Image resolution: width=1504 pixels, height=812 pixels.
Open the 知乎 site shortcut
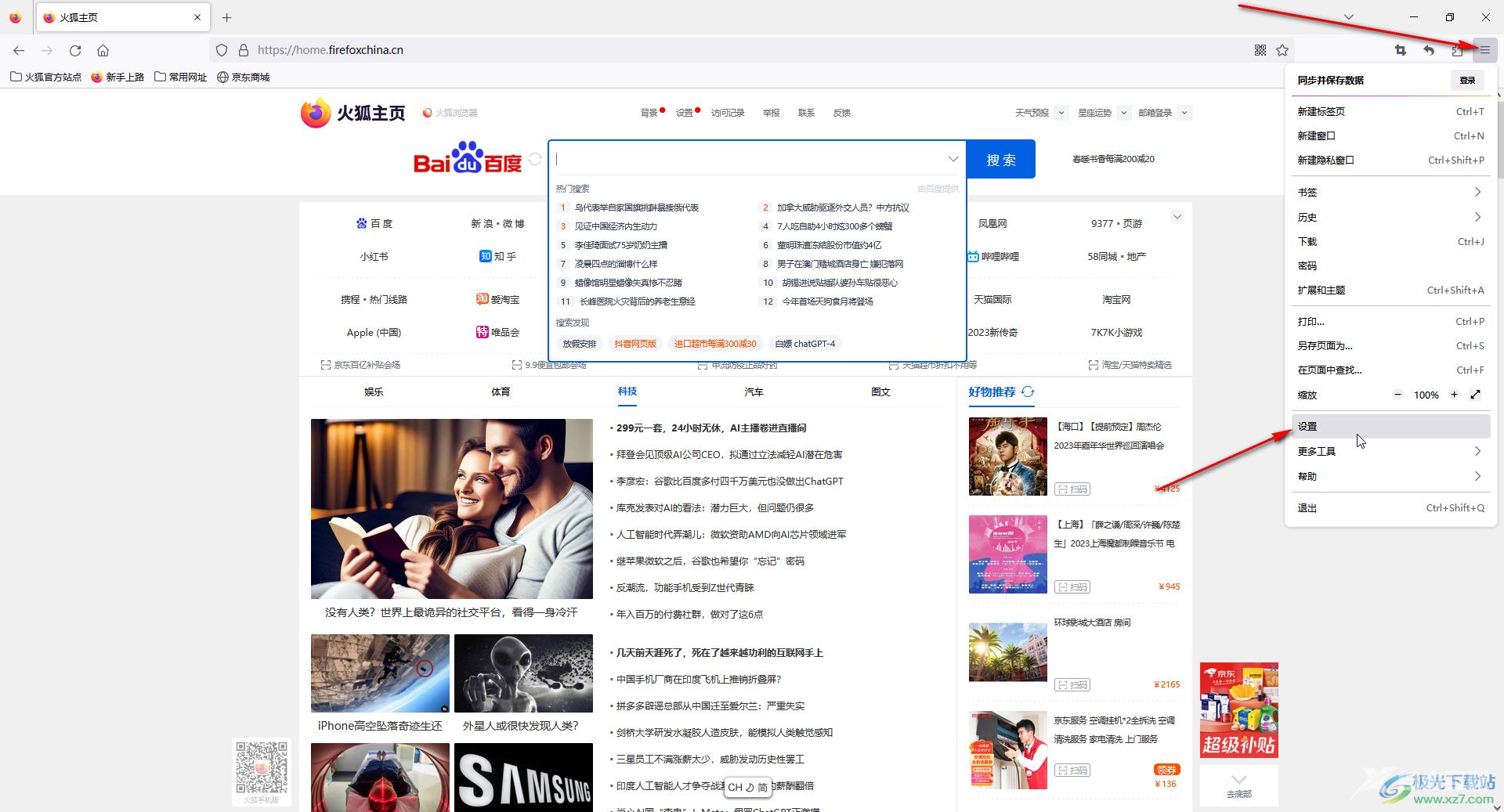497,256
